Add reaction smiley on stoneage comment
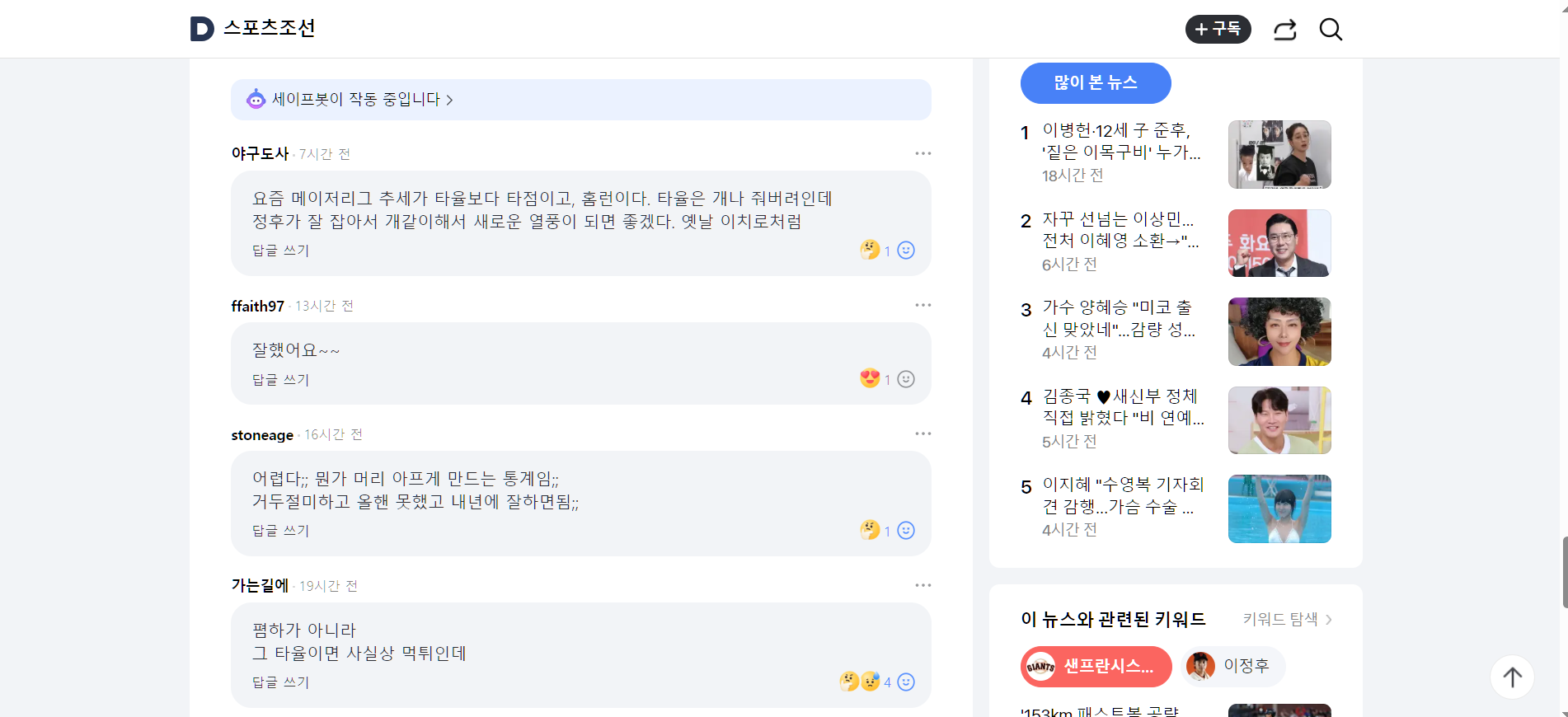The height and width of the screenshot is (717, 1568). (906, 531)
